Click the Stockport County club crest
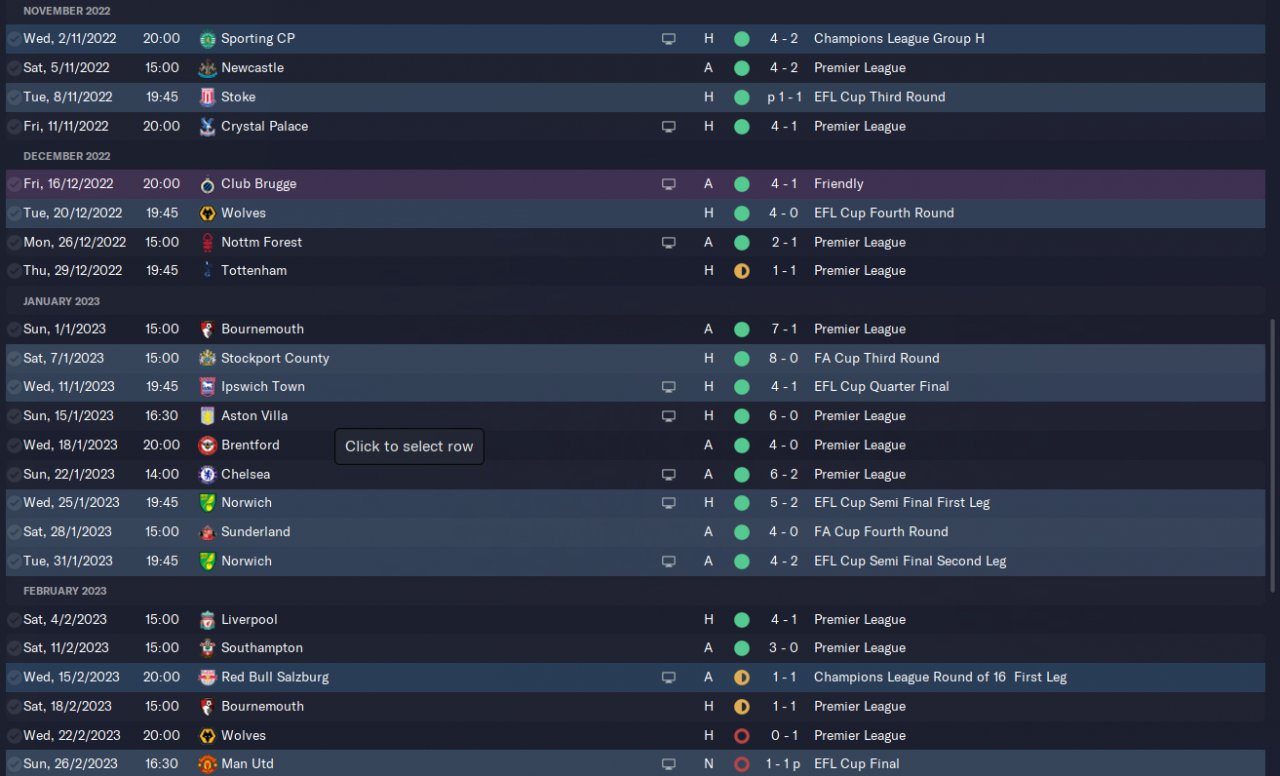1280x776 pixels. [207, 358]
